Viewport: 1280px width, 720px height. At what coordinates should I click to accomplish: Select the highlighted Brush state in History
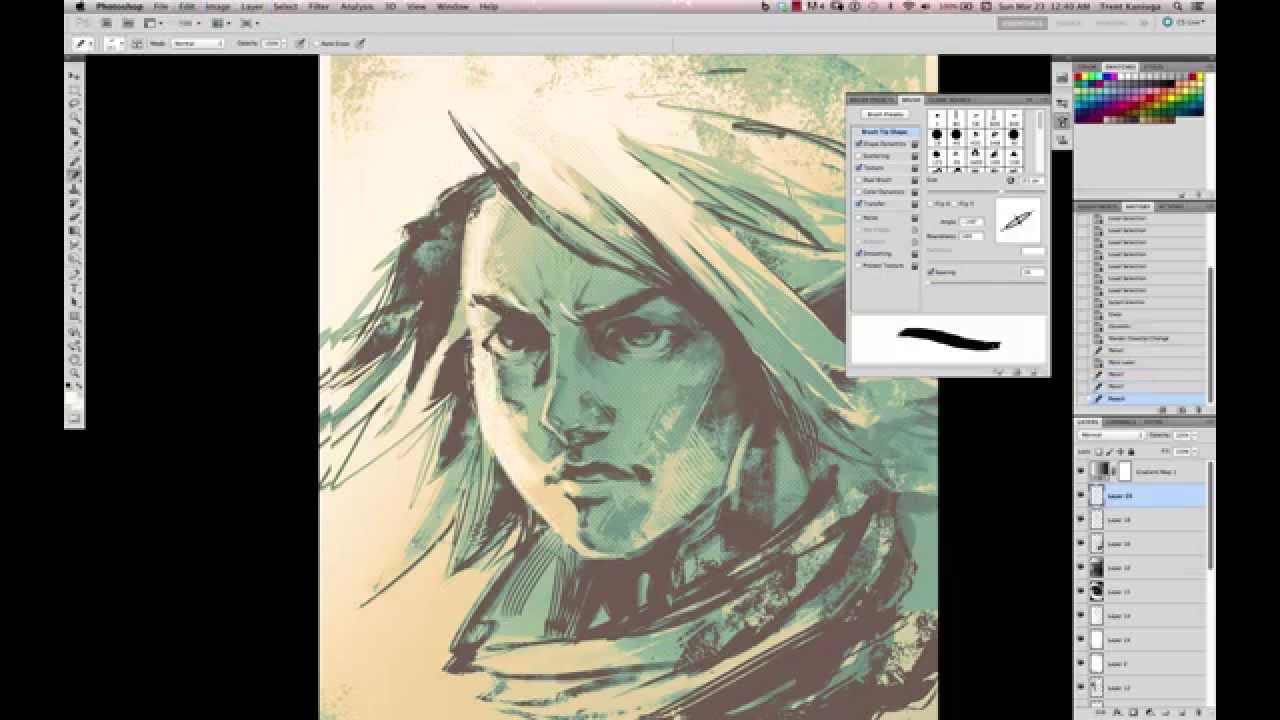(x=1145, y=396)
